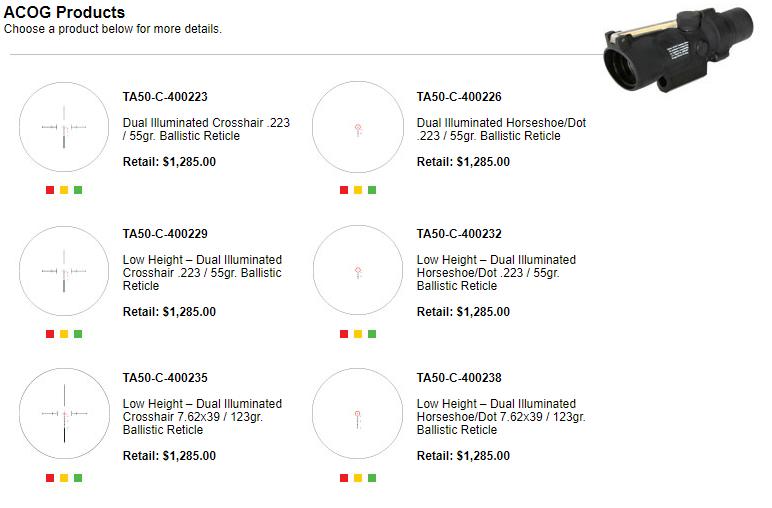Open product link TA50-C-400238
Screen dimensions: 772x508
(459, 378)
